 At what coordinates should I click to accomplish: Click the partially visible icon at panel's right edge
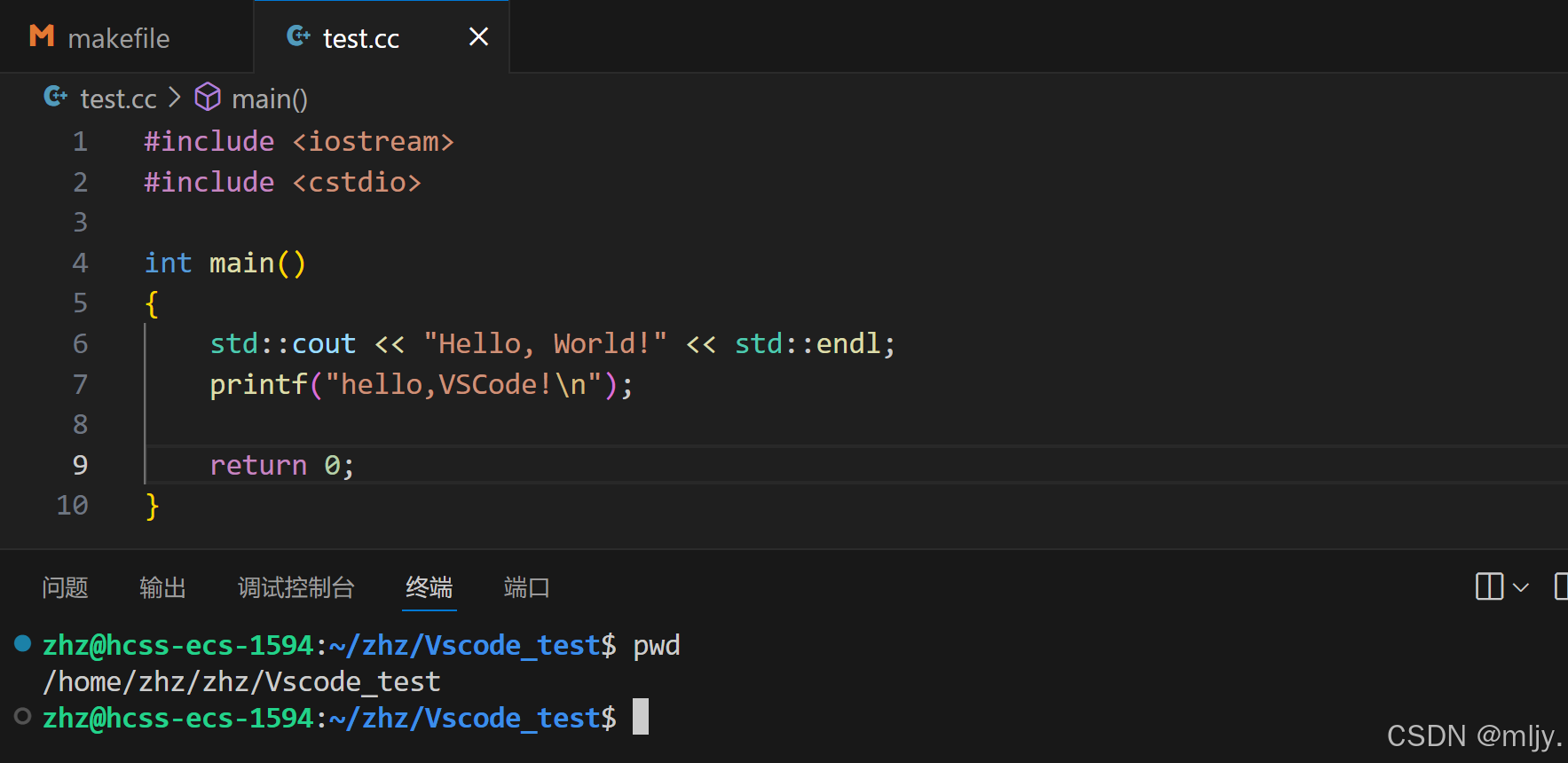point(1560,586)
